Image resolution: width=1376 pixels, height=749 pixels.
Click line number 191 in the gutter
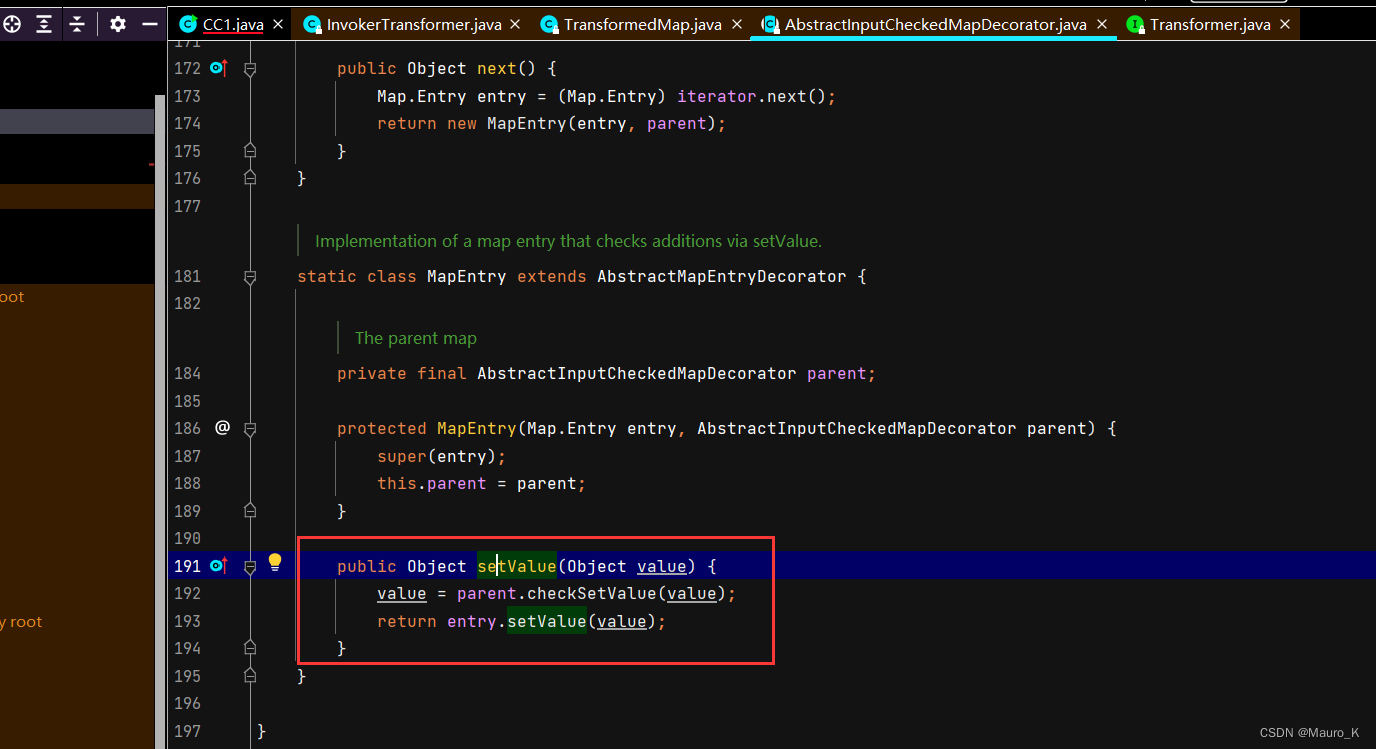click(x=187, y=566)
